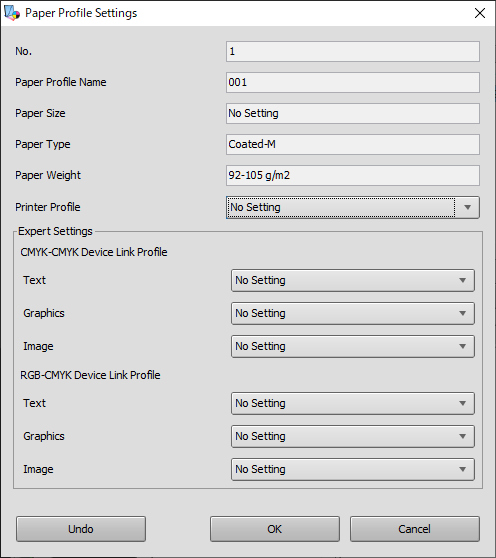Click the Undo button
Viewport: 496px width, 558px height.
[x=81, y=529]
